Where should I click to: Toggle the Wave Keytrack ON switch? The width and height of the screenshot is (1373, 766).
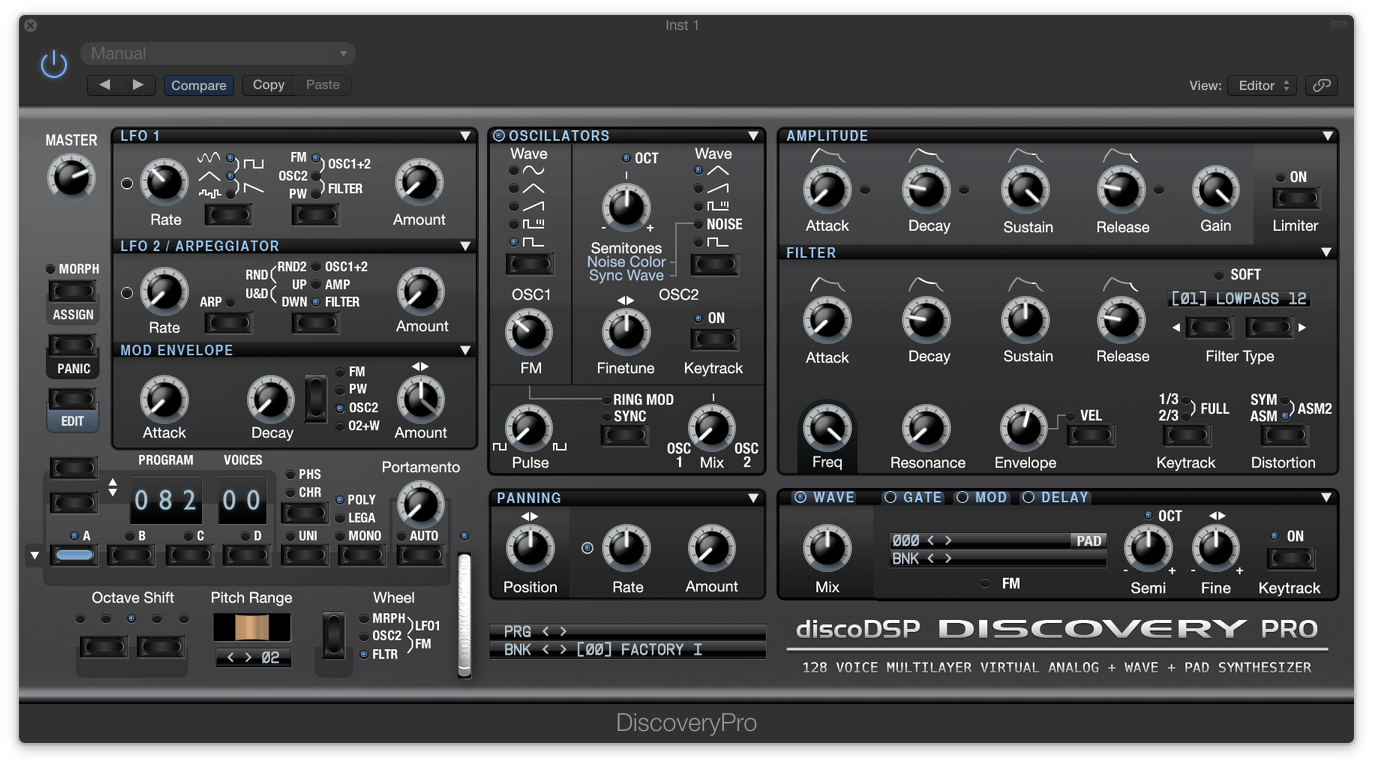pyautogui.click(x=1290, y=558)
